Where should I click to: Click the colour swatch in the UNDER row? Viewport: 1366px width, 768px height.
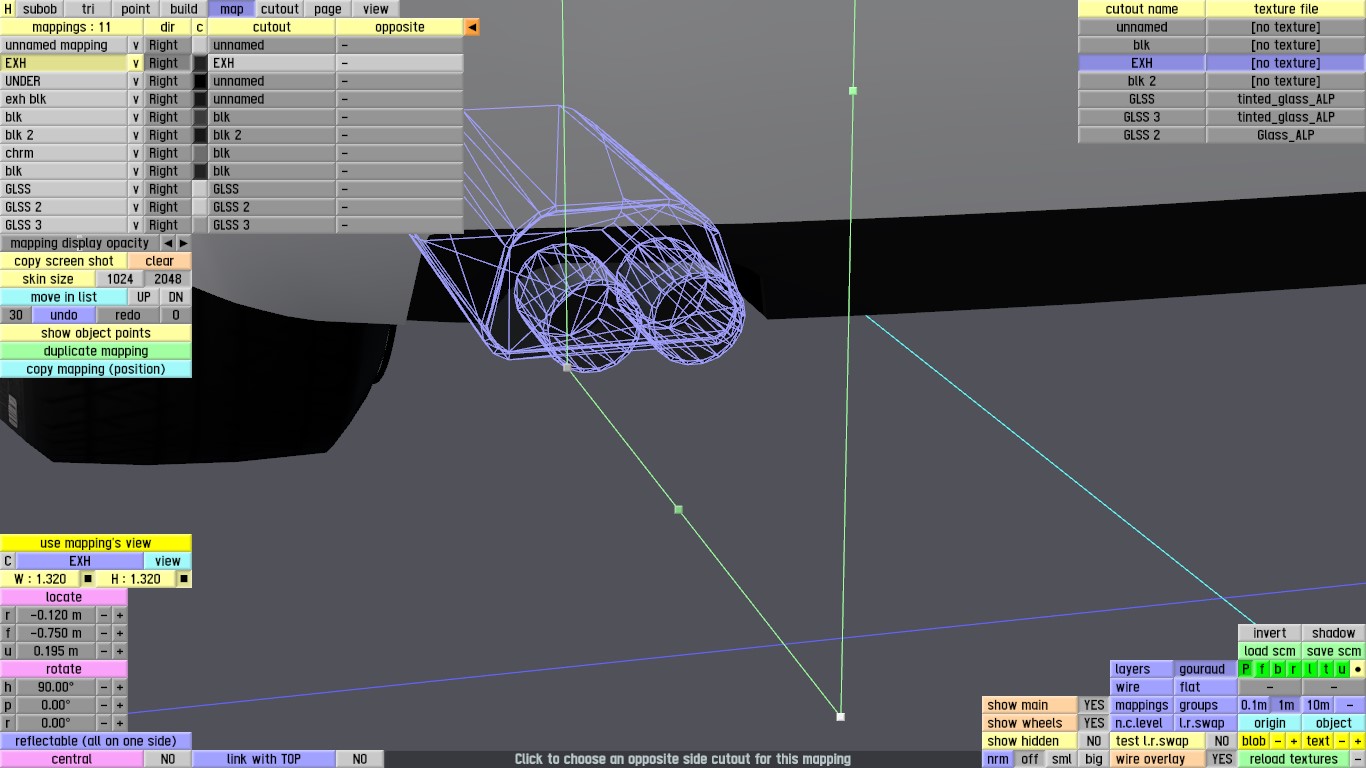tap(200, 81)
